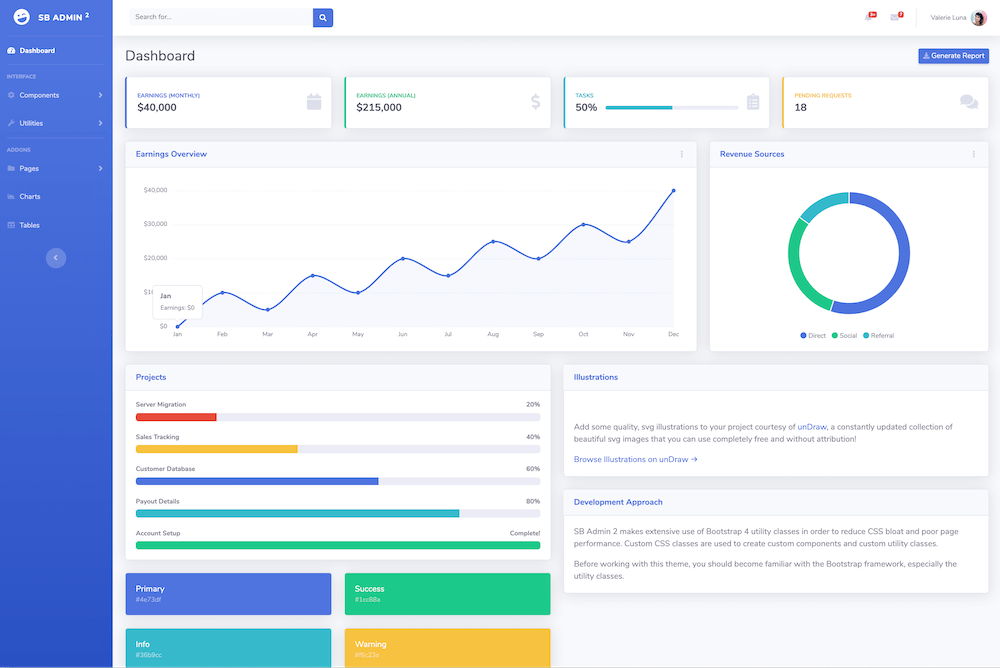Viewport: 1000px width, 668px height.
Task: Open the Revenue Sources options menu
Action: [973, 154]
